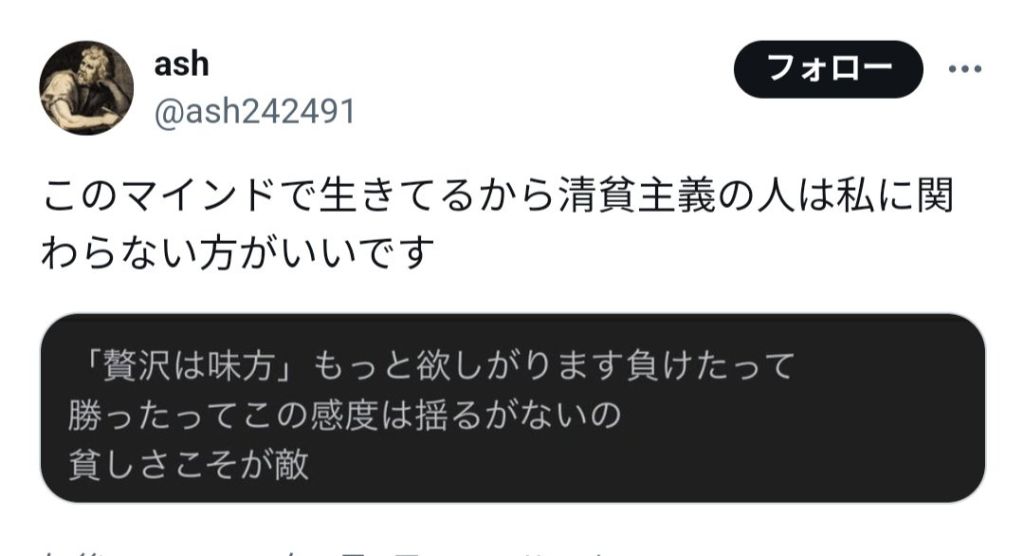1024x556 pixels.
Task: Open the dark quoted lyrics card
Action: click(x=512, y=408)
